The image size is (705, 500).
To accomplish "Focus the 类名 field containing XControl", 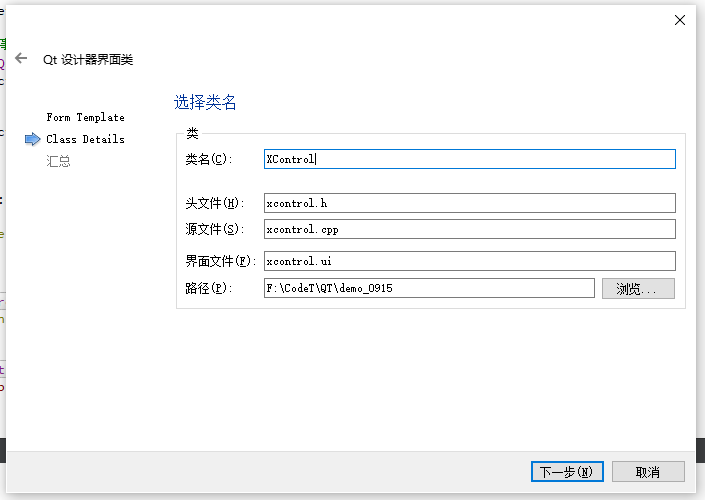I will 469,159.
